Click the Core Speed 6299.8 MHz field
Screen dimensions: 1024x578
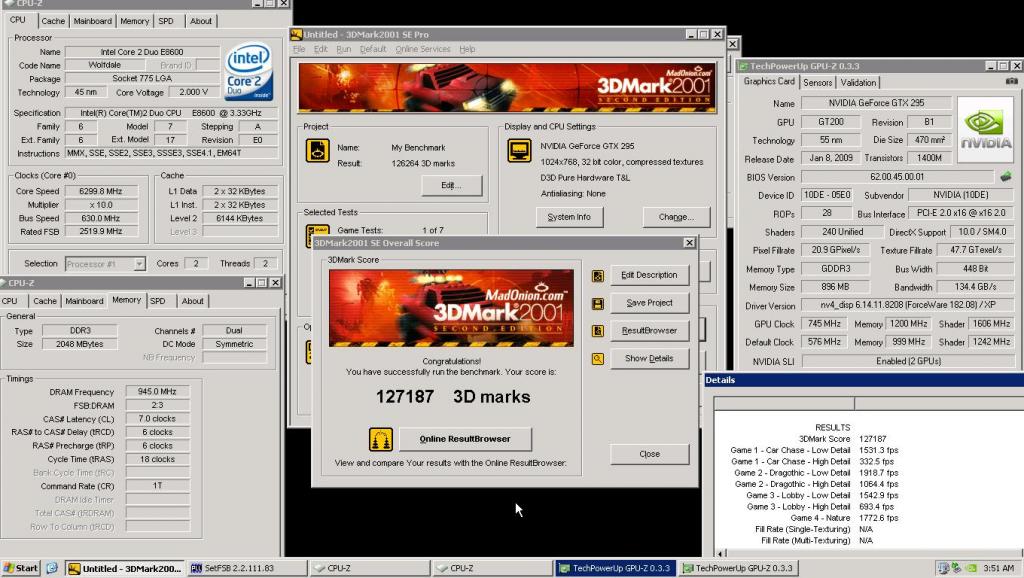[101, 191]
